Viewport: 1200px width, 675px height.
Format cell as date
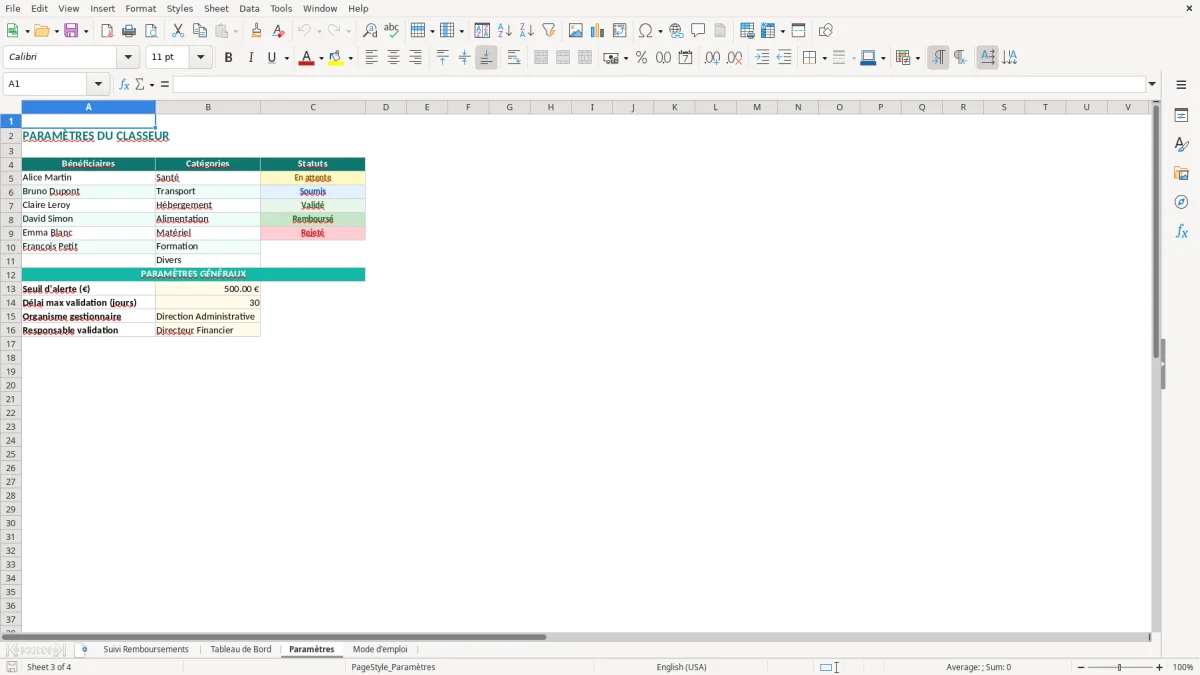[x=685, y=58]
